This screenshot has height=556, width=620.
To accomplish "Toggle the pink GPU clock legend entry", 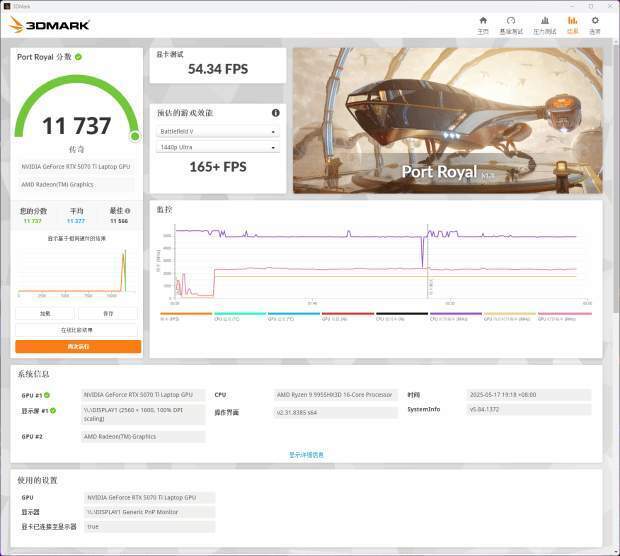I will click(565, 316).
